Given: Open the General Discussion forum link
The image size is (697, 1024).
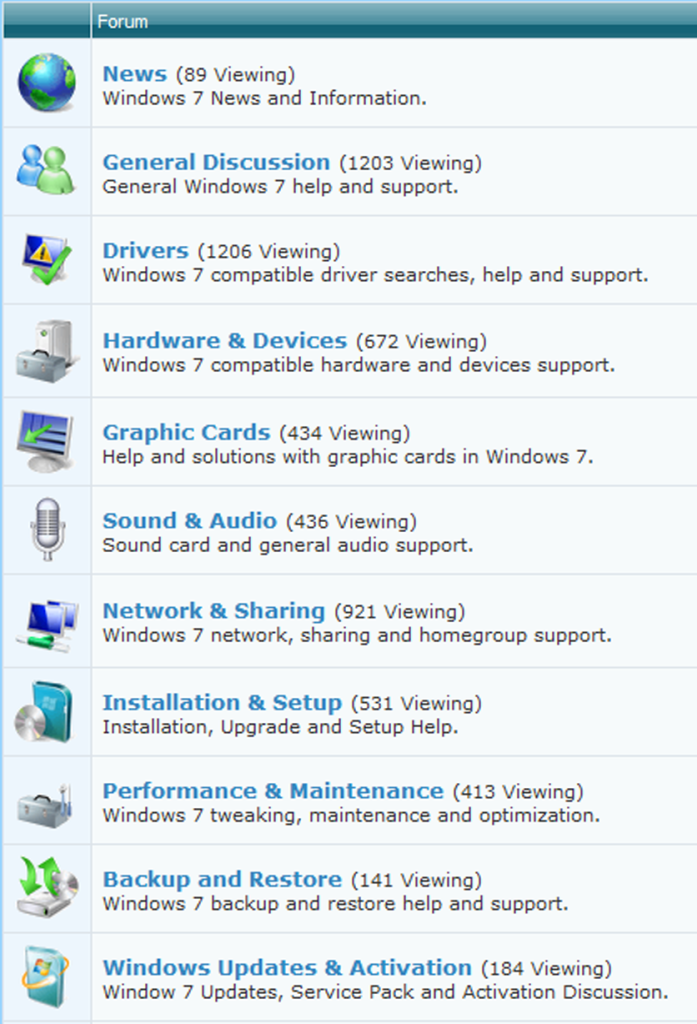Looking at the screenshot, I should 216,162.
